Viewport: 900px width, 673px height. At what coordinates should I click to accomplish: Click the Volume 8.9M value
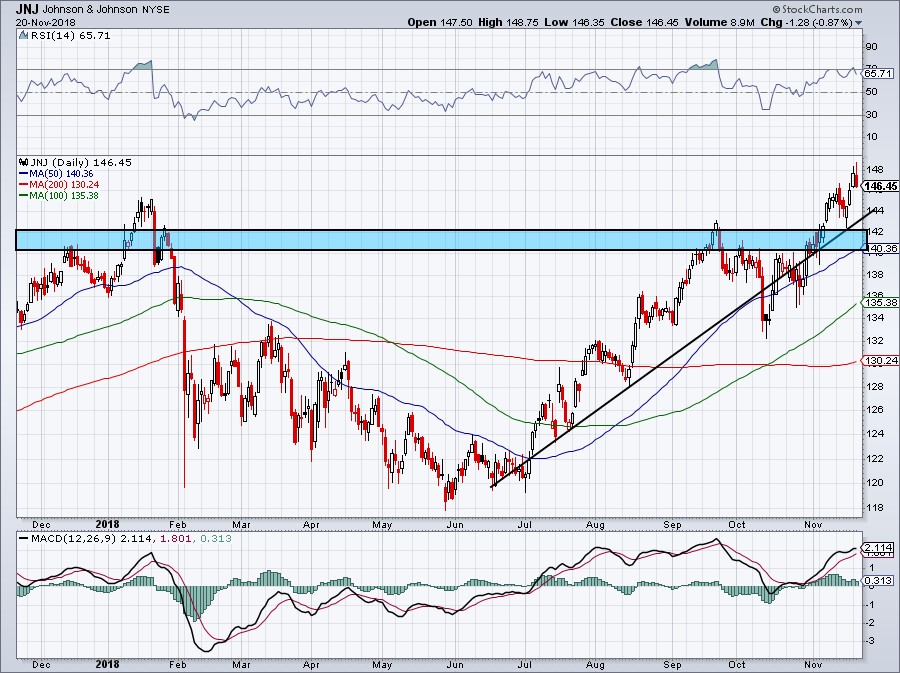pyautogui.click(x=720, y=22)
